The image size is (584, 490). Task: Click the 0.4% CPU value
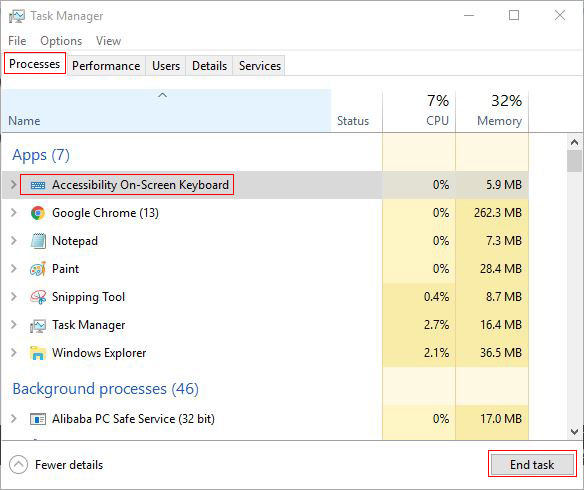click(x=437, y=297)
